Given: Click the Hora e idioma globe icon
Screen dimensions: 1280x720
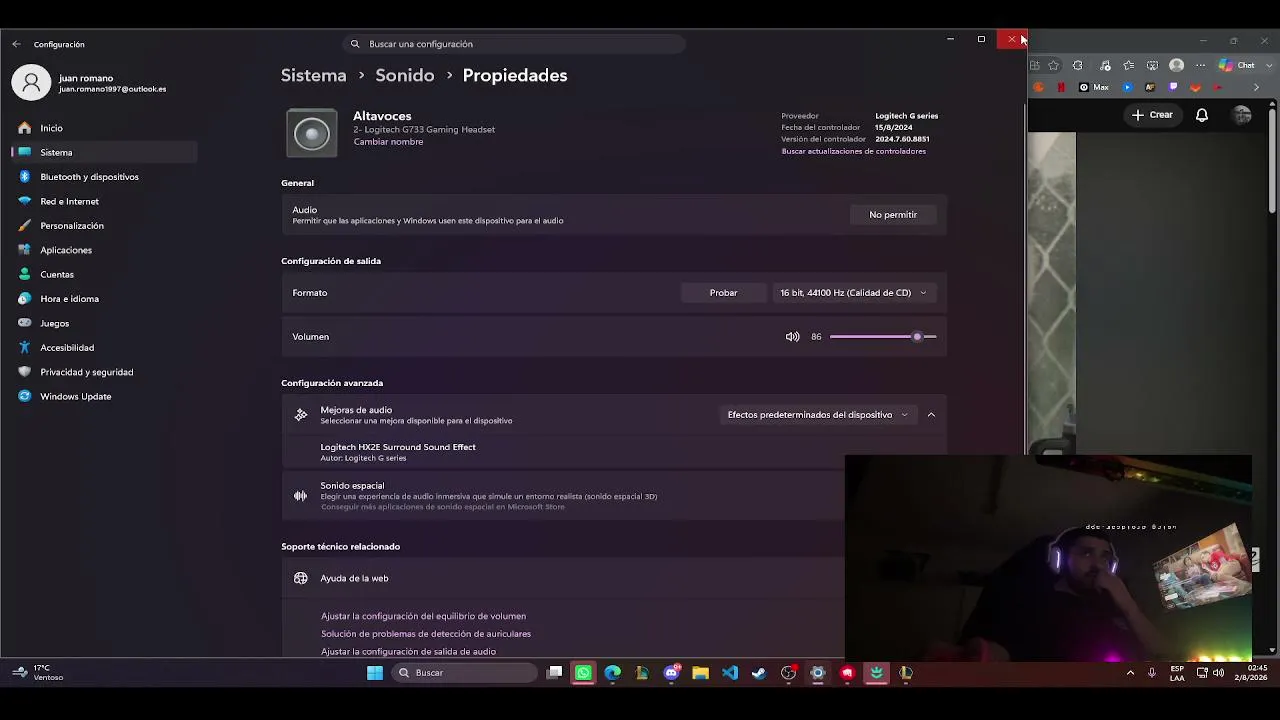Looking at the screenshot, I should point(25,299).
